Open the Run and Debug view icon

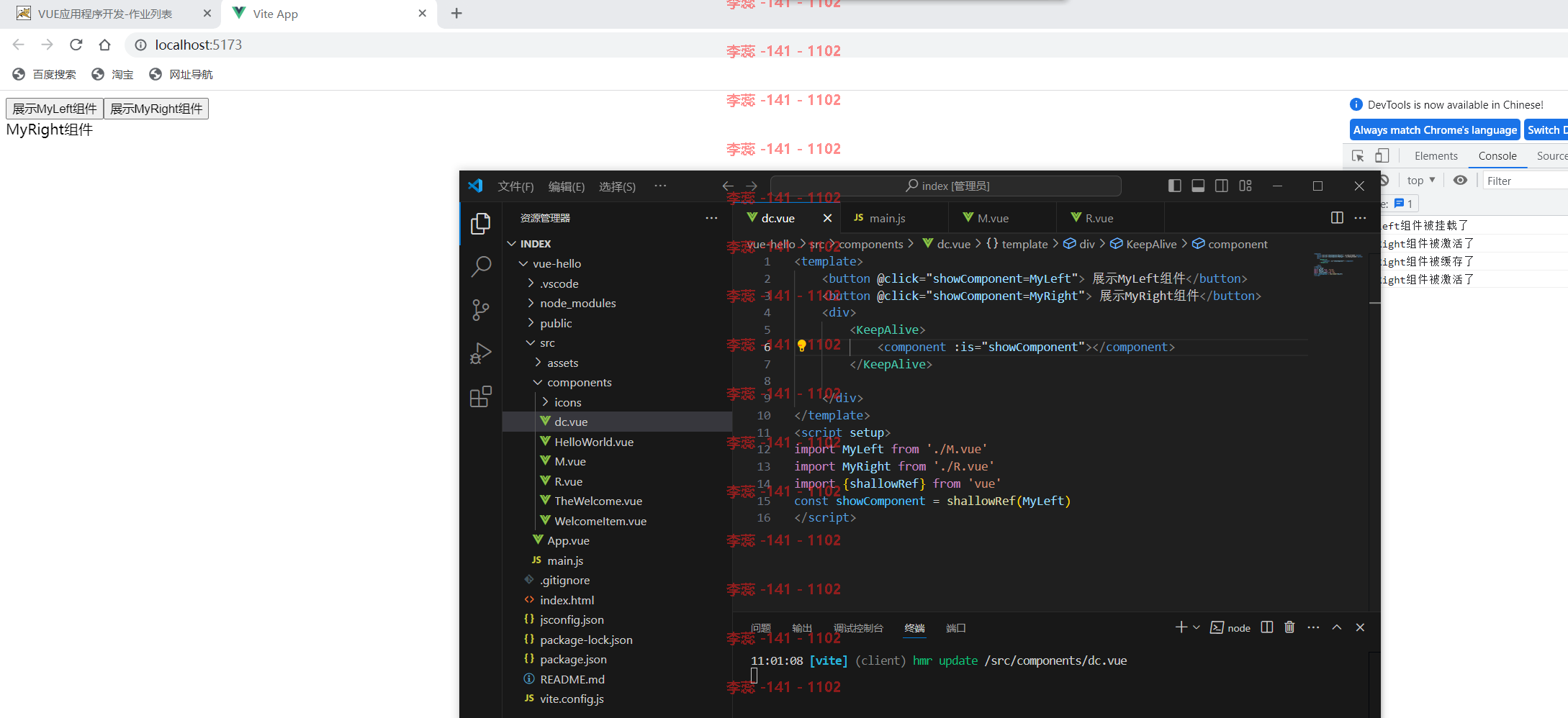coord(480,353)
